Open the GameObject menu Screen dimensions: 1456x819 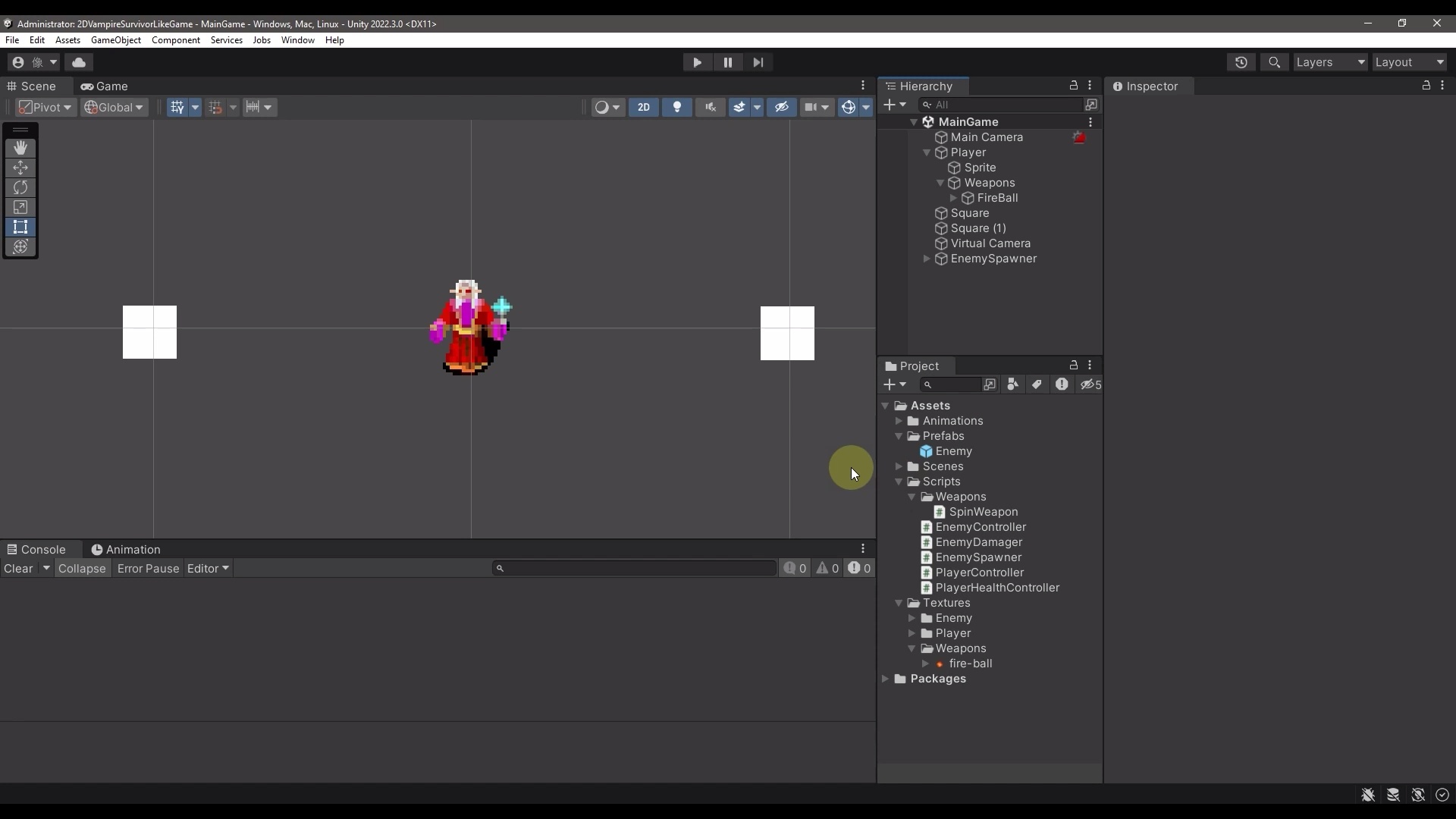[x=116, y=40]
